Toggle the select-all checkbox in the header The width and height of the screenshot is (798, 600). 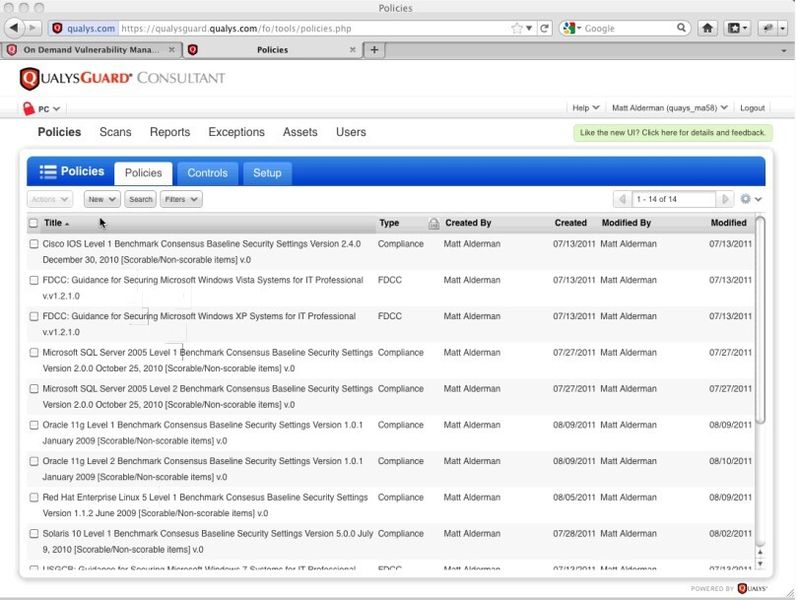pos(34,223)
